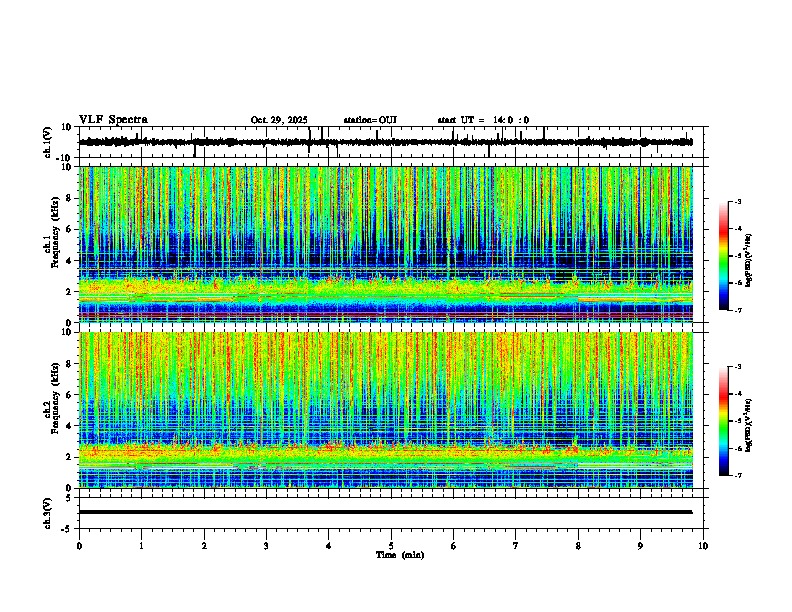
Task: Click the "8" kHz tick on ch.1 spectrogram
Action: click(70, 198)
